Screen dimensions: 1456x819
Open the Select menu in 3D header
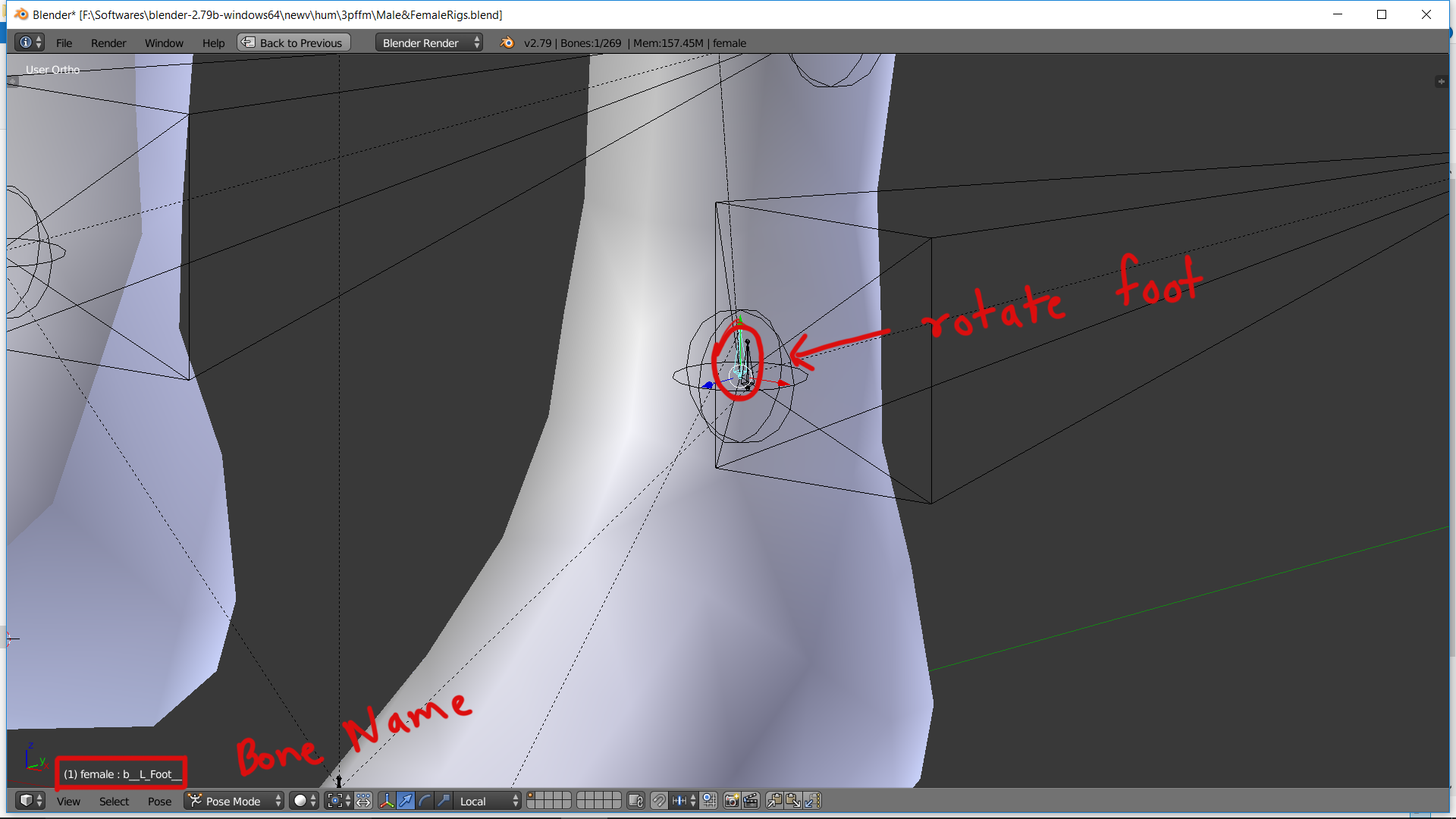pyautogui.click(x=114, y=802)
